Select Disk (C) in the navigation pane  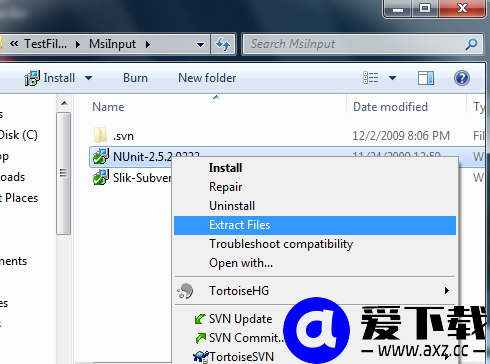(x=19, y=135)
